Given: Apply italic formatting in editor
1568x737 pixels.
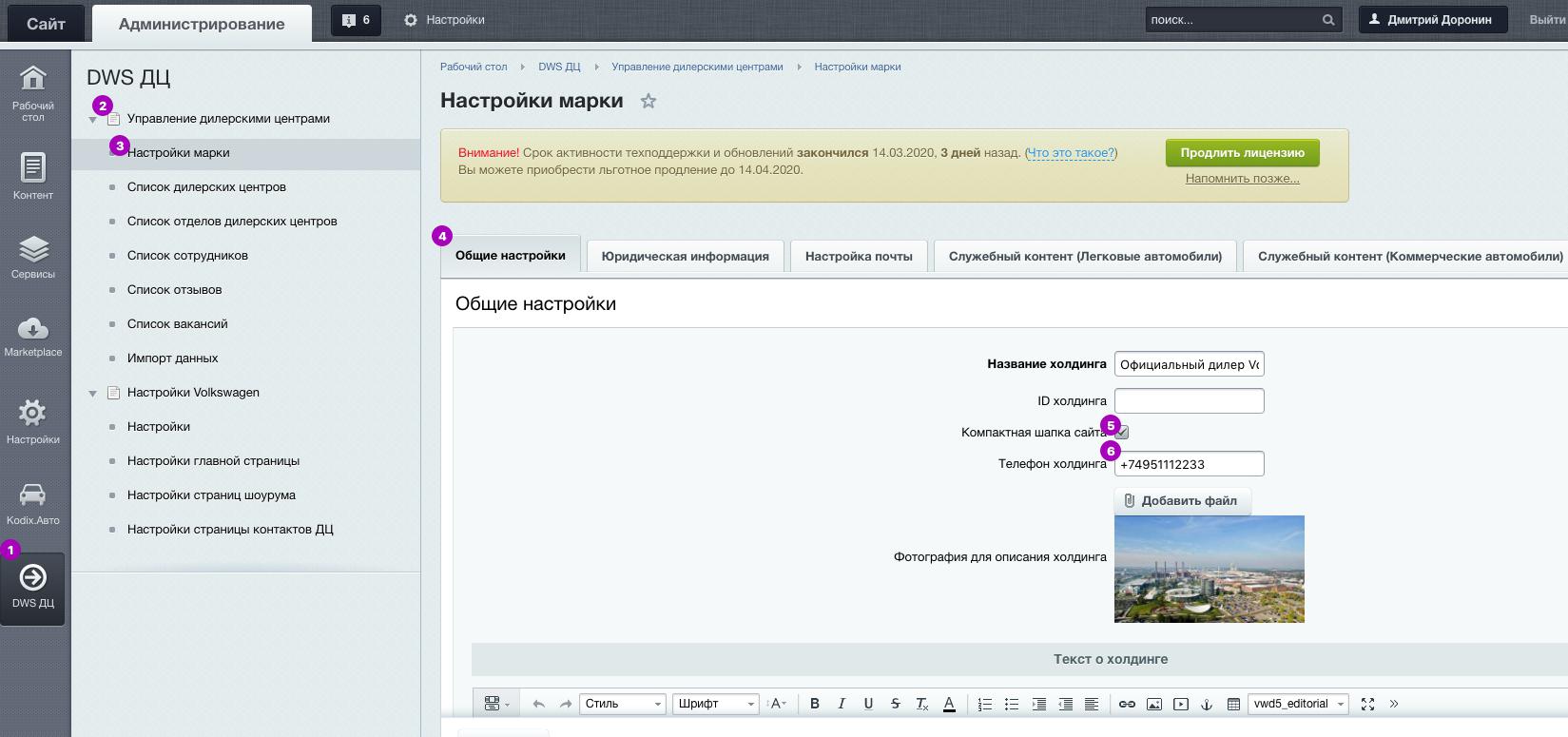Looking at the screenshot, I should pos(842,704).
